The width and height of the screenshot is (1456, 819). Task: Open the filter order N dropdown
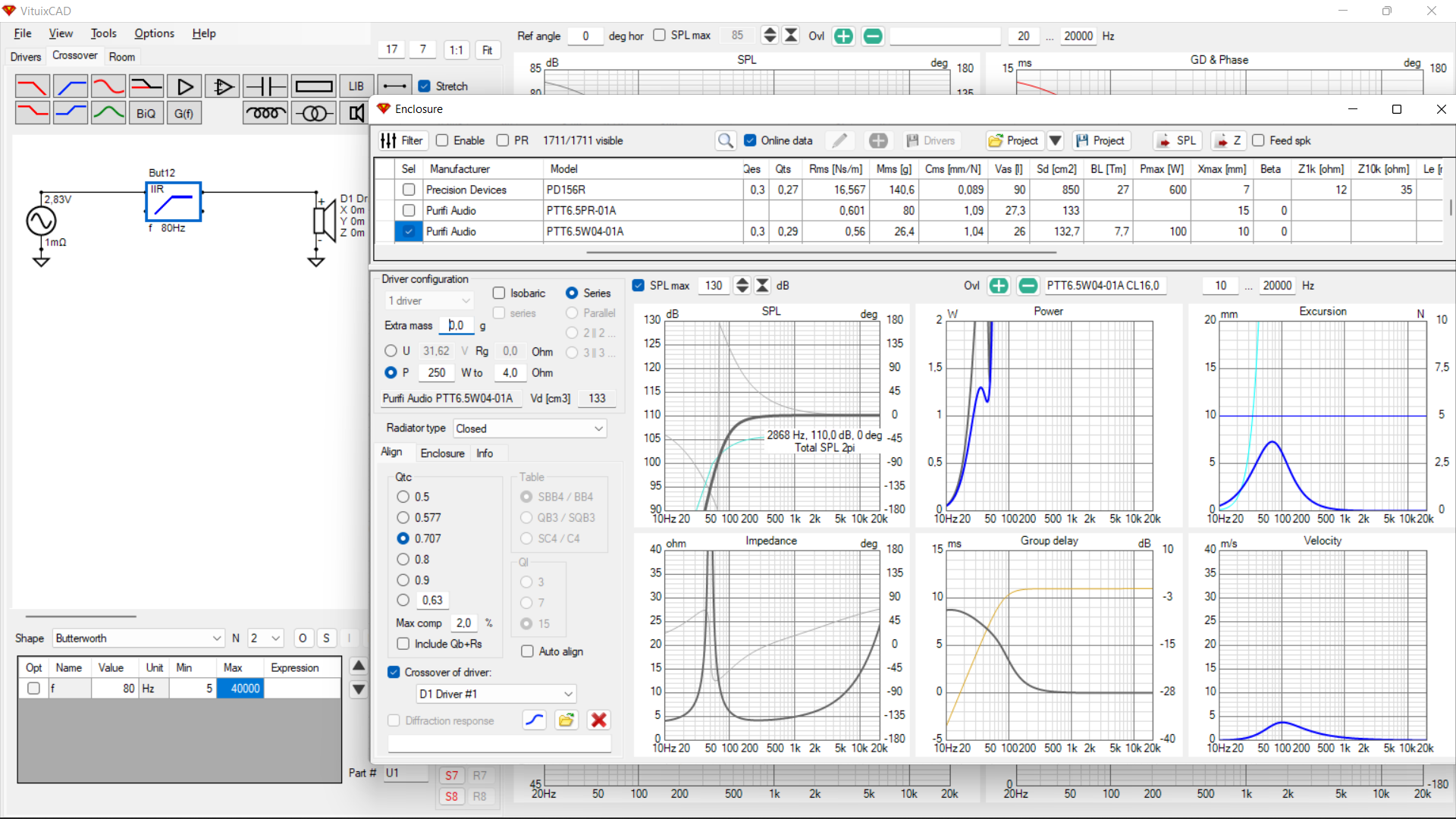click(265, 639)
